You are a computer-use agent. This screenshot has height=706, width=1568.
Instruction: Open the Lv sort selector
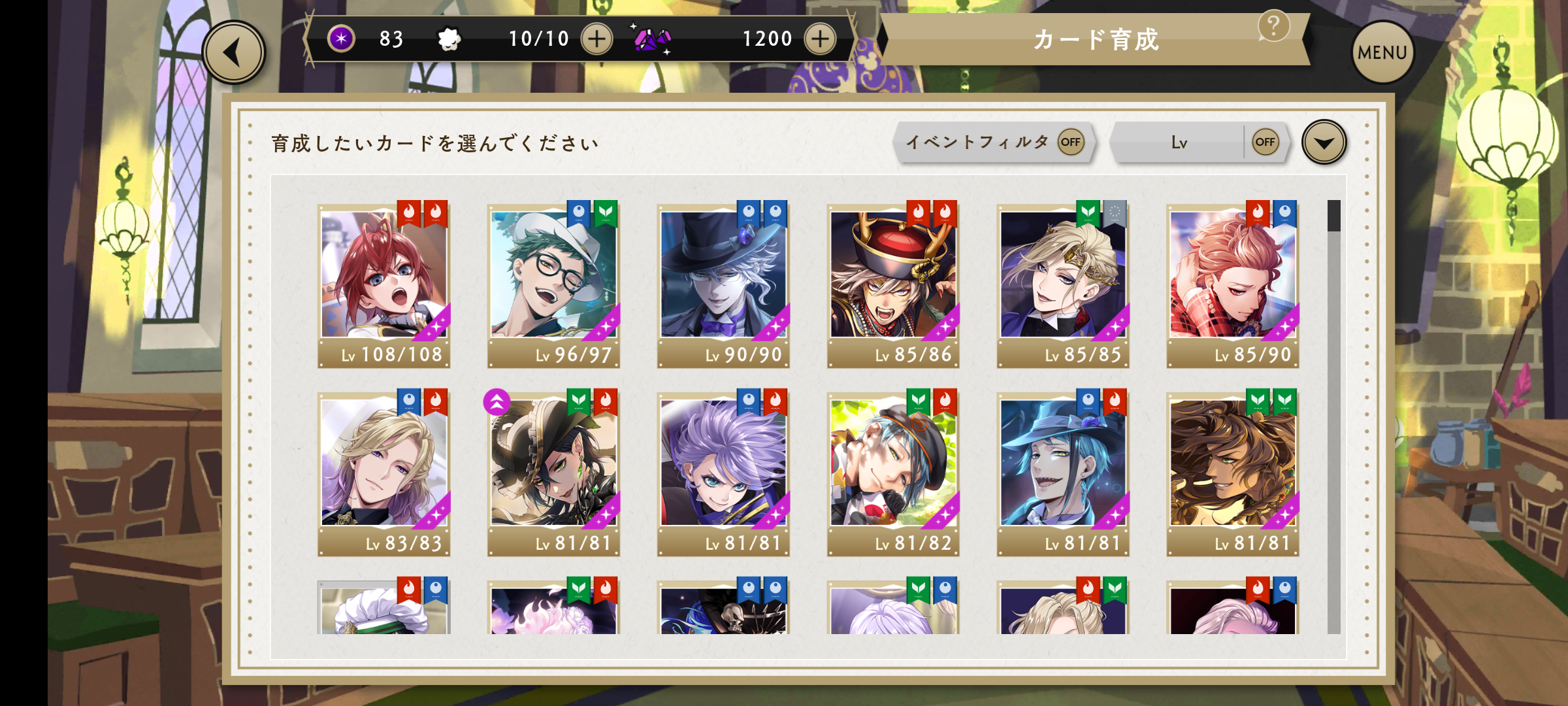point(1178,142)
